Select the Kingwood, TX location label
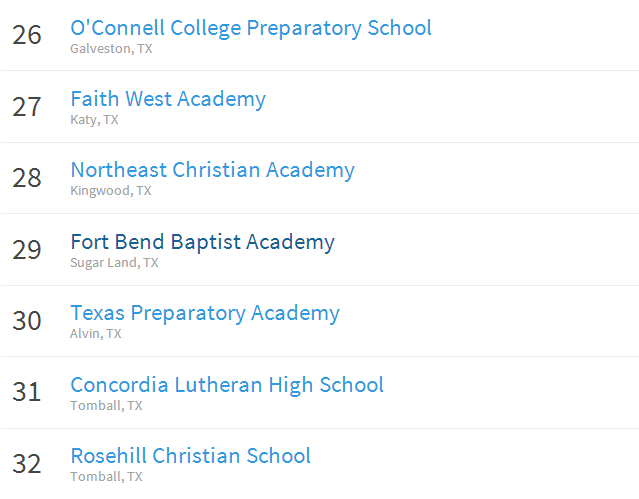639x499 pixels. pyautogui.click(x=110, y=191)
